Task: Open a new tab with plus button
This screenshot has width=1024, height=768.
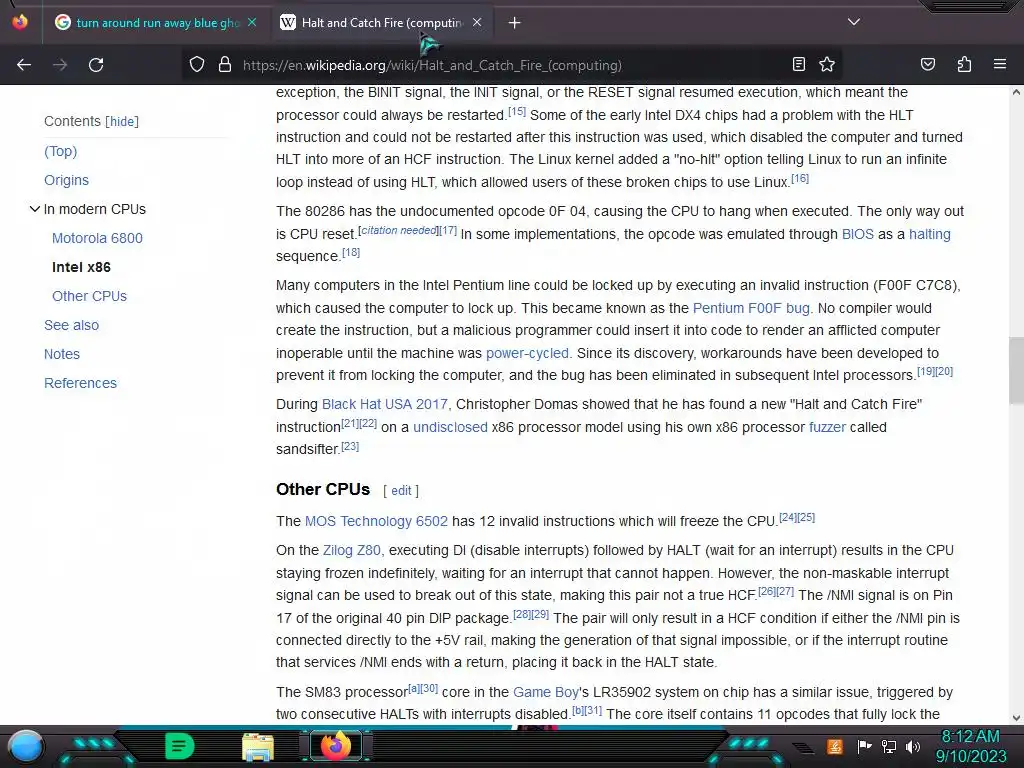Action: 515,23
